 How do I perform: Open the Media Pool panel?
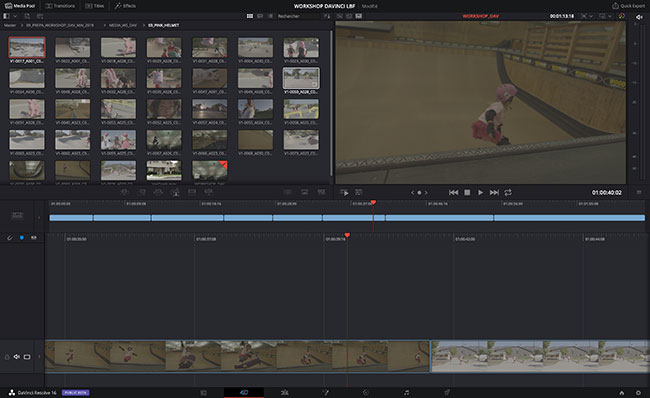(x=20, y=6)
